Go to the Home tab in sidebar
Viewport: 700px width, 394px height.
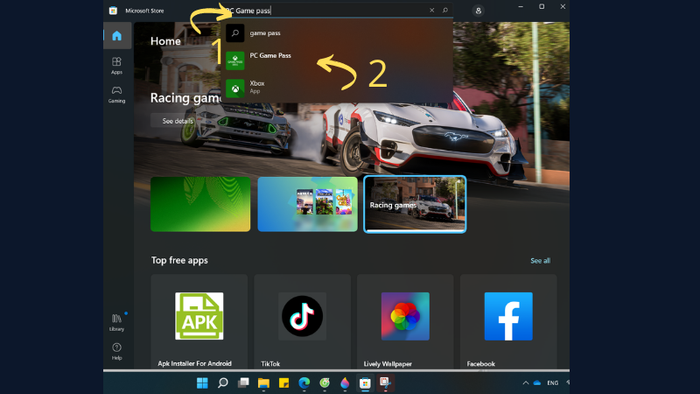(x=117, y=36)
